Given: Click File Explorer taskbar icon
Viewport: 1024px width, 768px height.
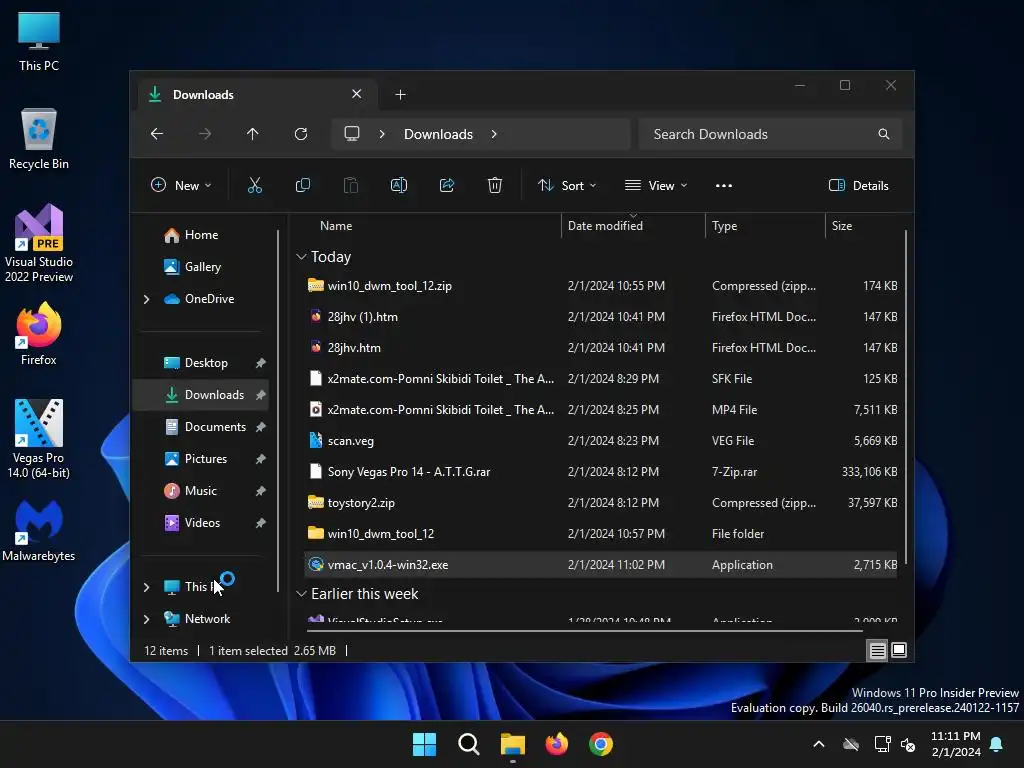Looking at the screenshot, I should click(513, 744).
